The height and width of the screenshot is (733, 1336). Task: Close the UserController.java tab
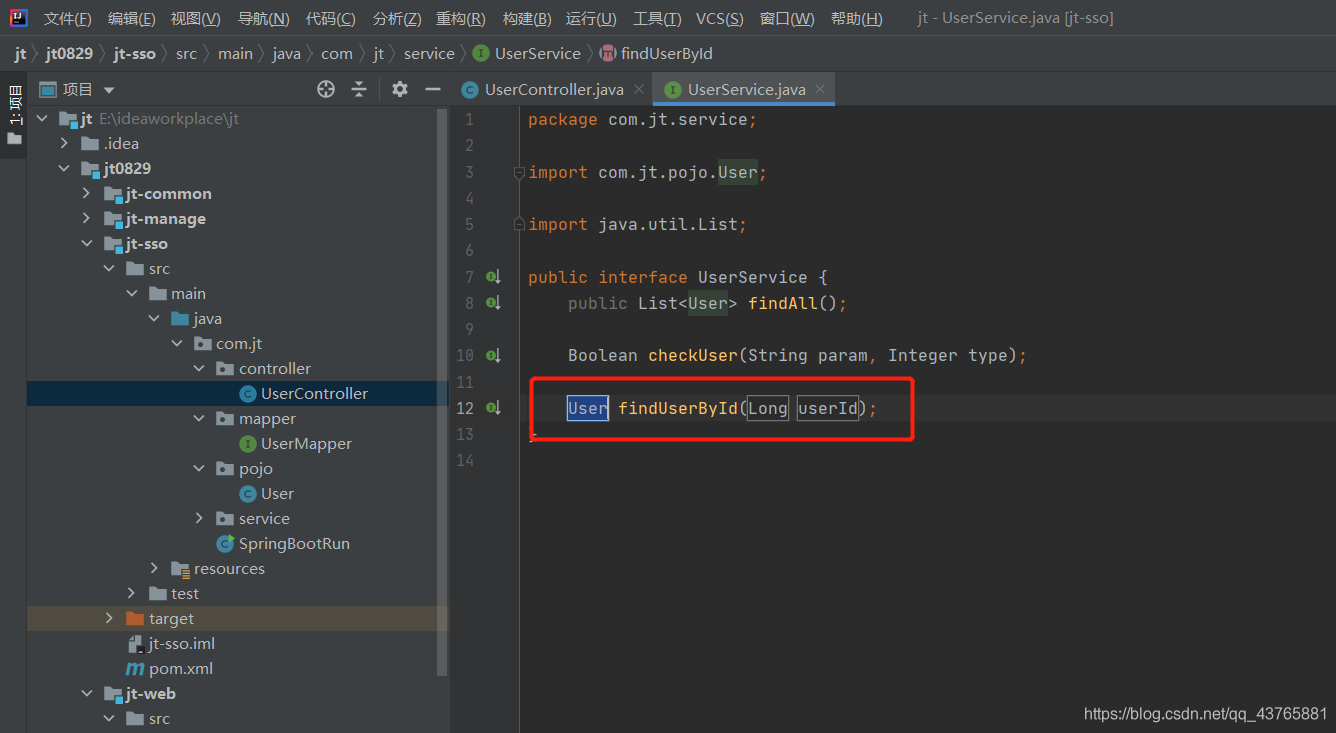(x=639, y=89)
